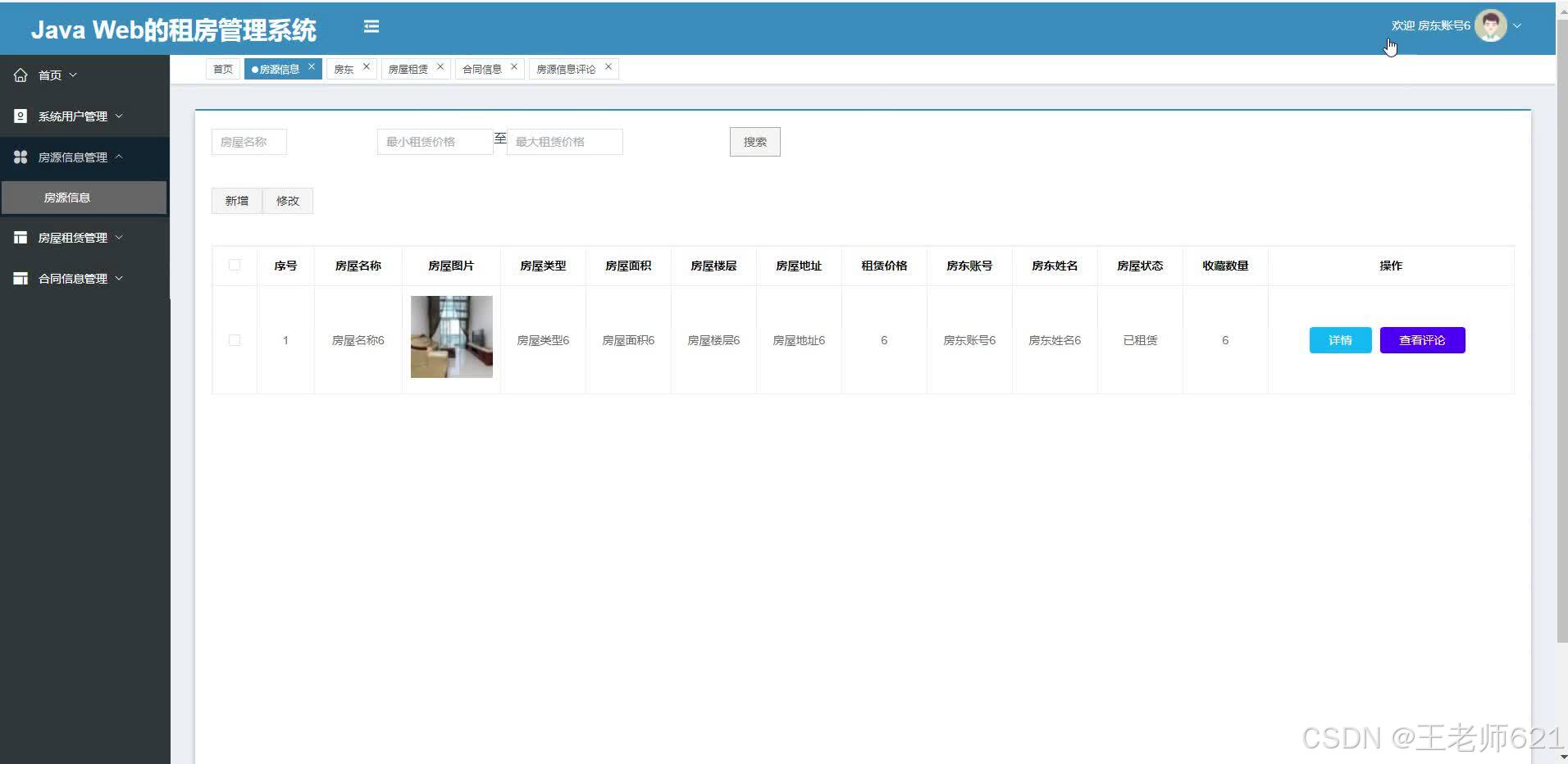Click the home icon beside 首页 in sidebar
The height and width of the screenshot is (764, 1568).
tap(21, 75)
